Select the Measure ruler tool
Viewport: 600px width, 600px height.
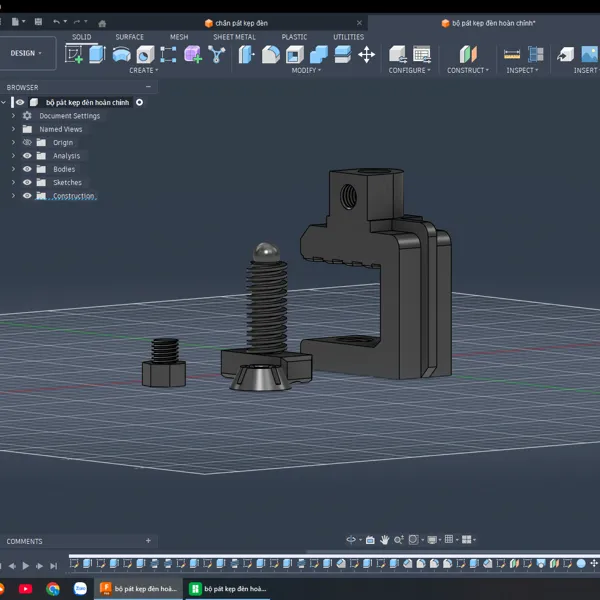tap(512, 54)
